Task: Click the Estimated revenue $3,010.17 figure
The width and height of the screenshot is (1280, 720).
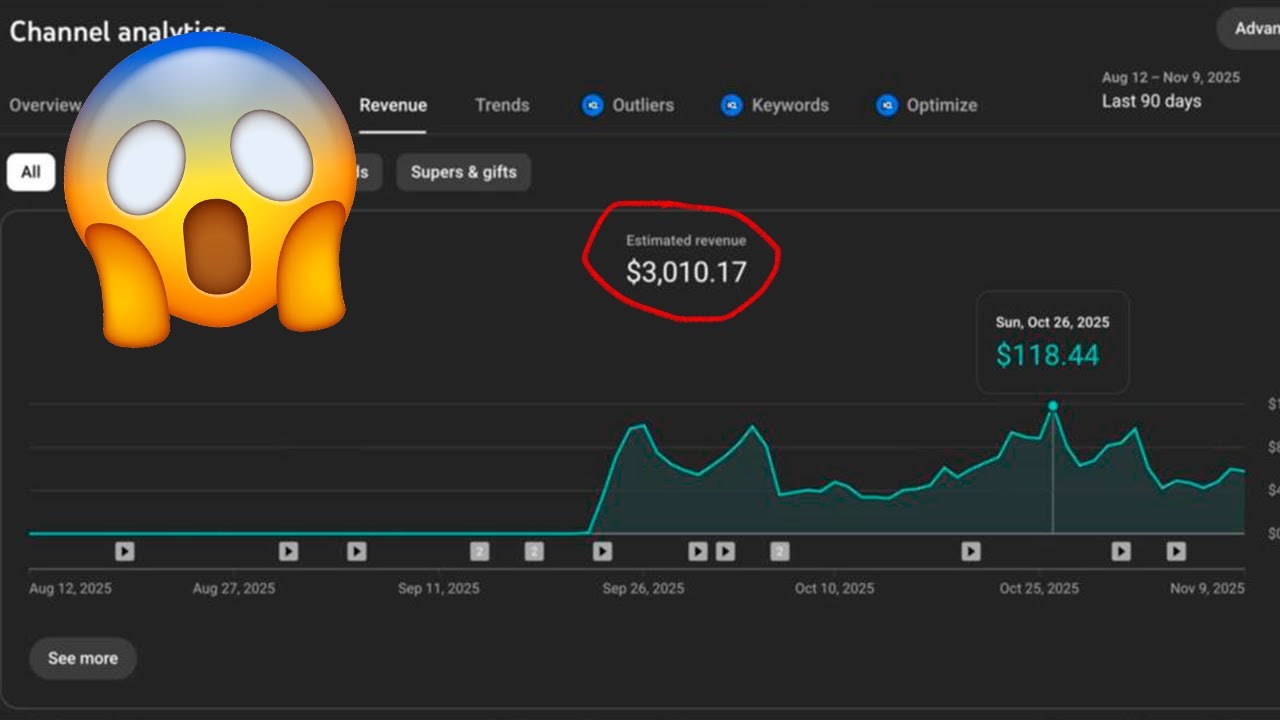Action: point(686,271)
